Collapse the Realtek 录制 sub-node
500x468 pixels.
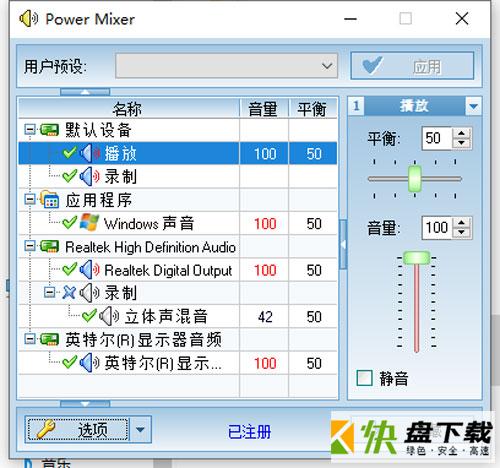50,293
